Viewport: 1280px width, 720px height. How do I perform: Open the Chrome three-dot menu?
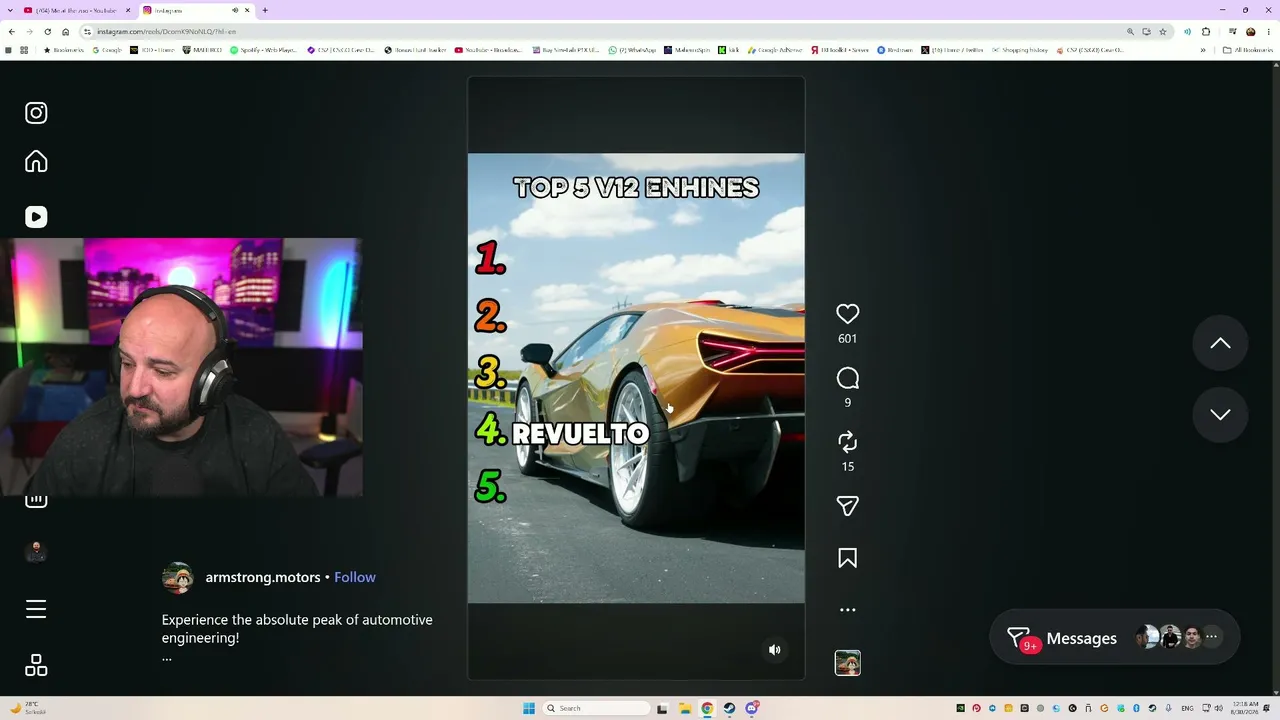coord(1268,32)
